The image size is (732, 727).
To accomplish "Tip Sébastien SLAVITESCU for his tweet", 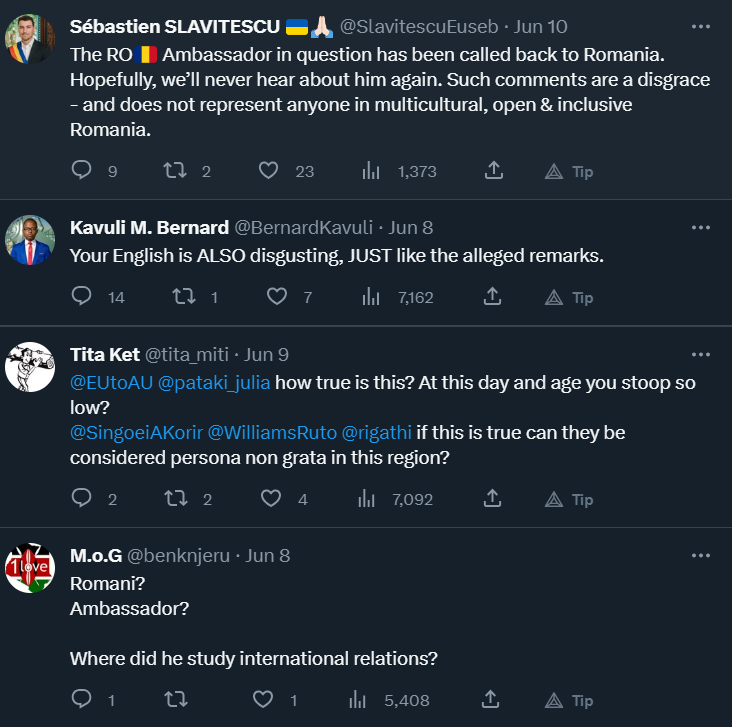I will (569, 171).
